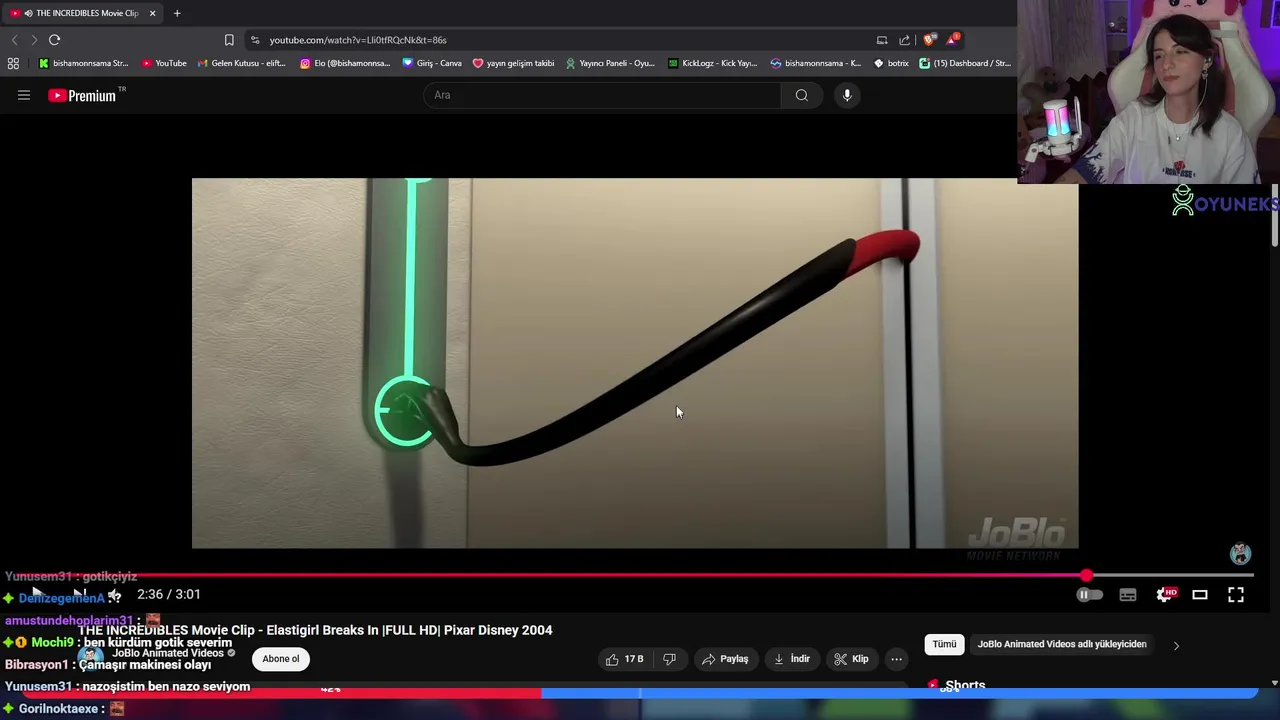Click the YouTube Premium logo
The width and height of the screenshot is (1280, 720).
(x=82, y=95)
